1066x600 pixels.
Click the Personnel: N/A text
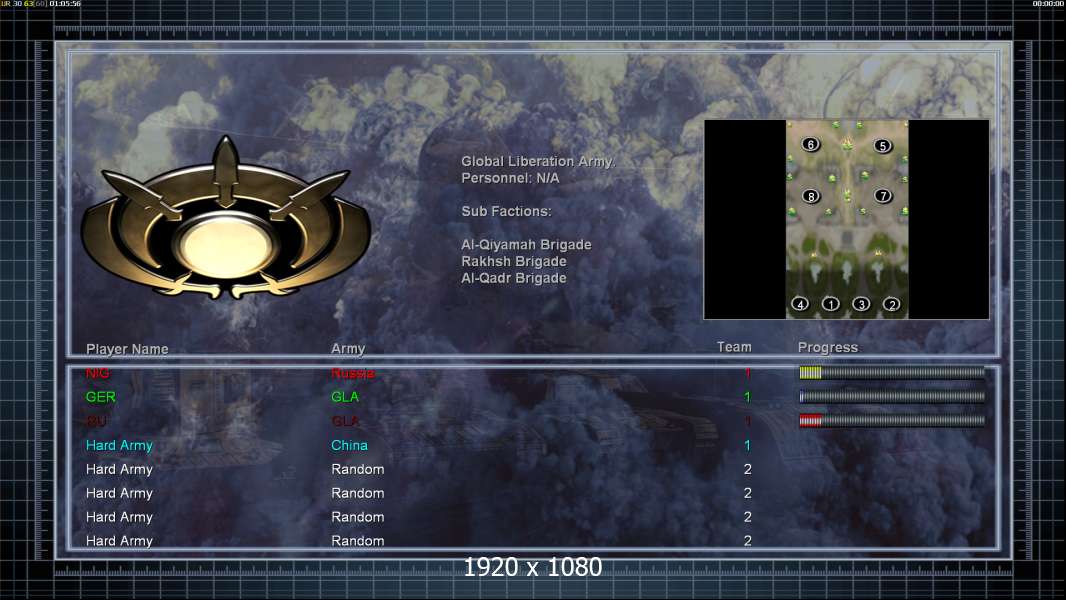510,178
